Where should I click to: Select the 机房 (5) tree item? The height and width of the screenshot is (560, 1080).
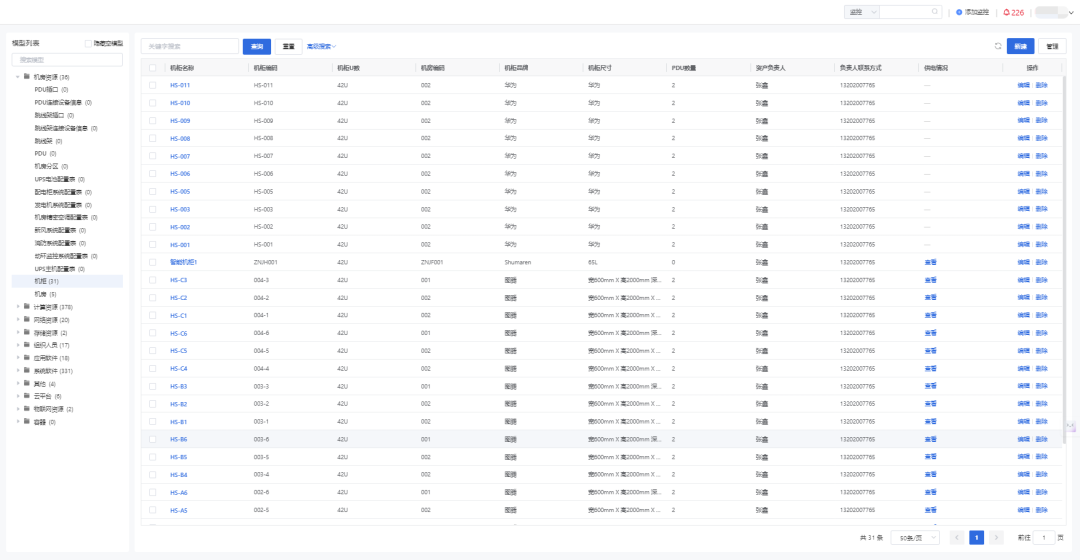(x=45, y=294)
